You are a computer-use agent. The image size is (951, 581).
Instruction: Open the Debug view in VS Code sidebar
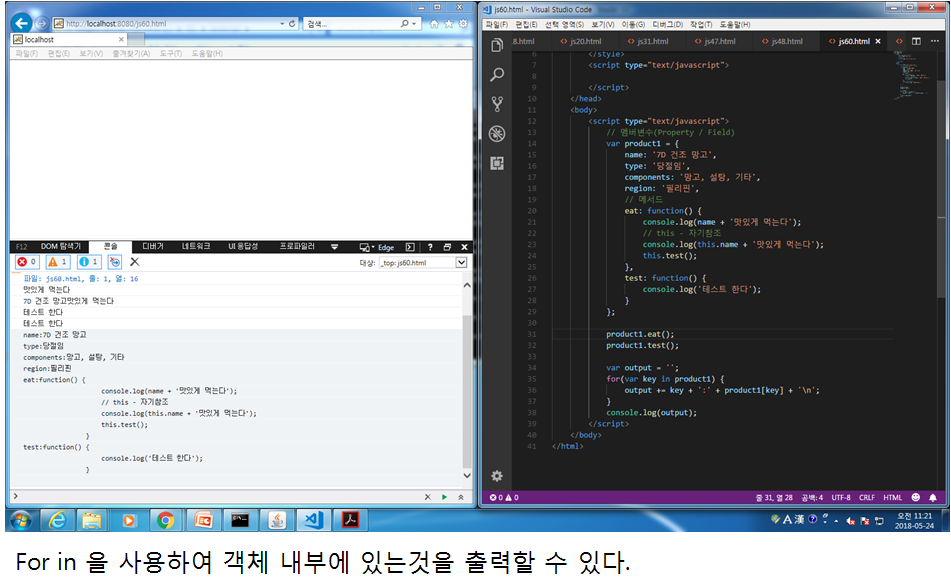click(497, 133)
